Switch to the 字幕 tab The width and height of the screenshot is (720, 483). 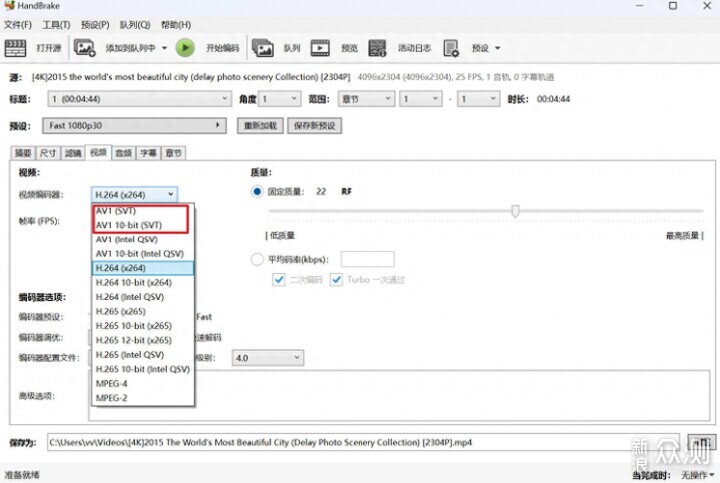coord(148,153)
